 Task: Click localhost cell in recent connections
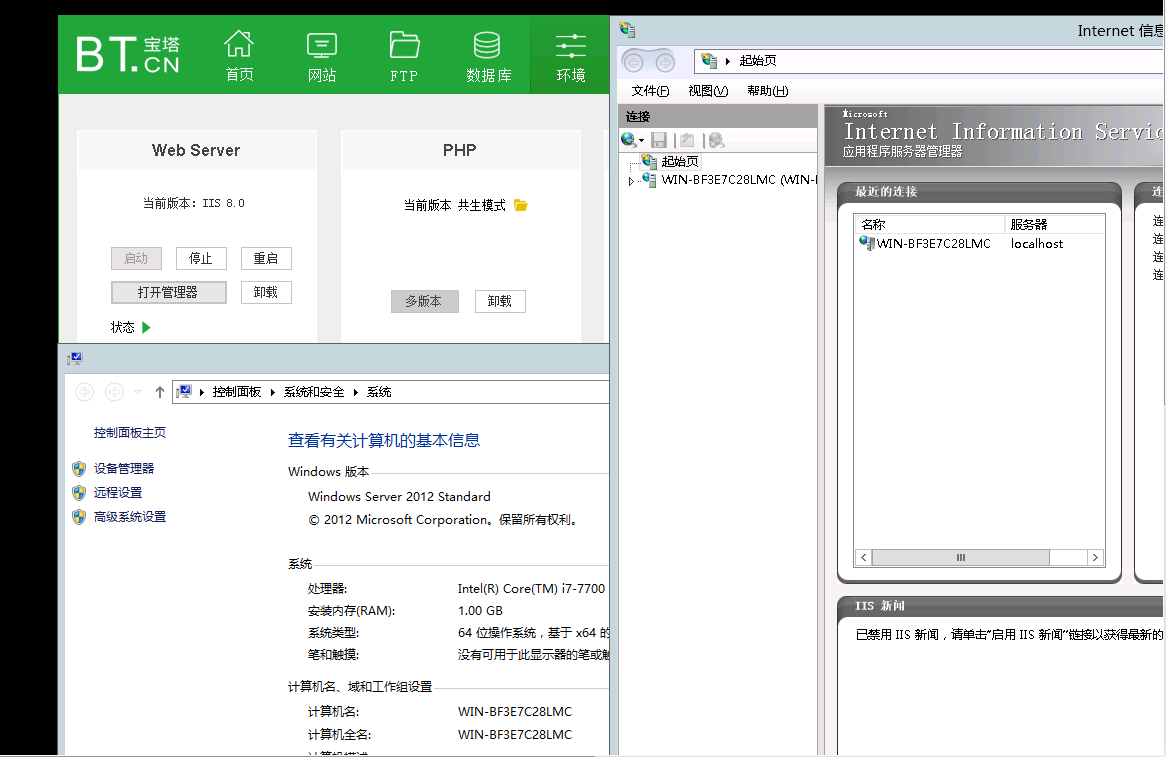[x=1037, y=243]
